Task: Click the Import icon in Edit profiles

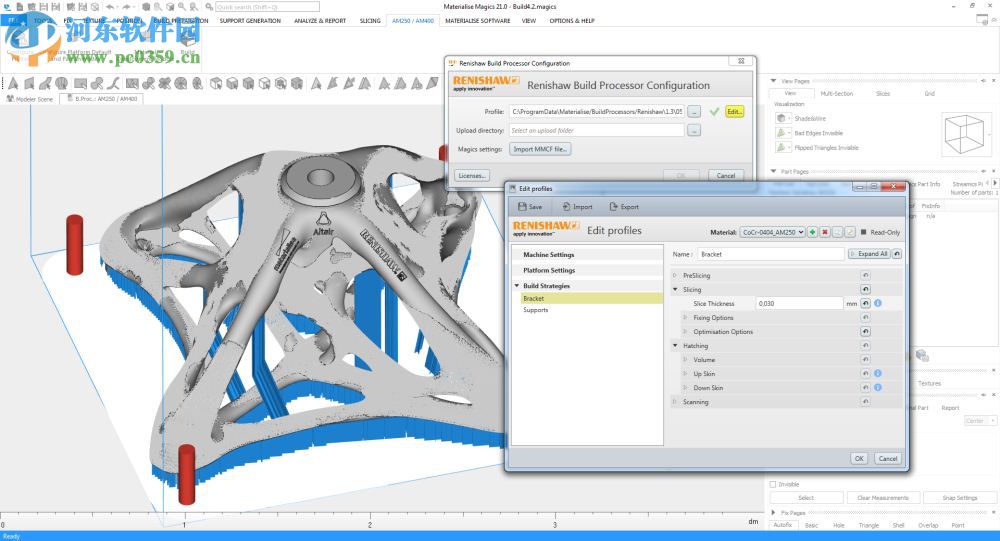Action: point(565,207)
